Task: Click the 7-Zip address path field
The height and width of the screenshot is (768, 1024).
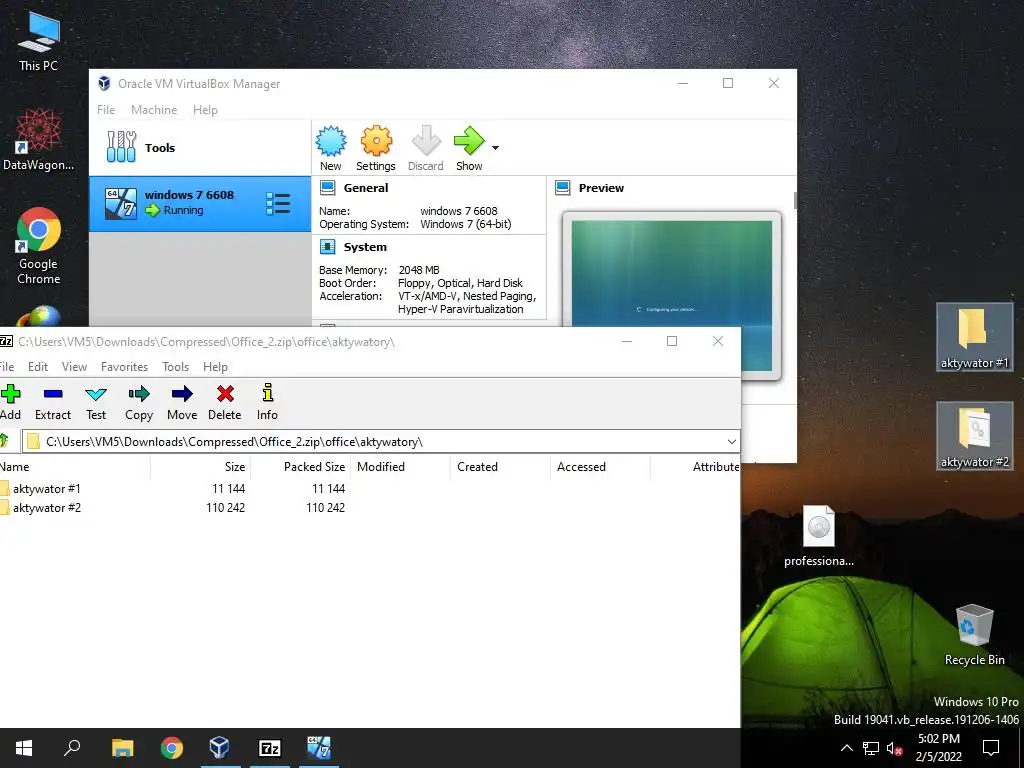Action: coord(381,441)
